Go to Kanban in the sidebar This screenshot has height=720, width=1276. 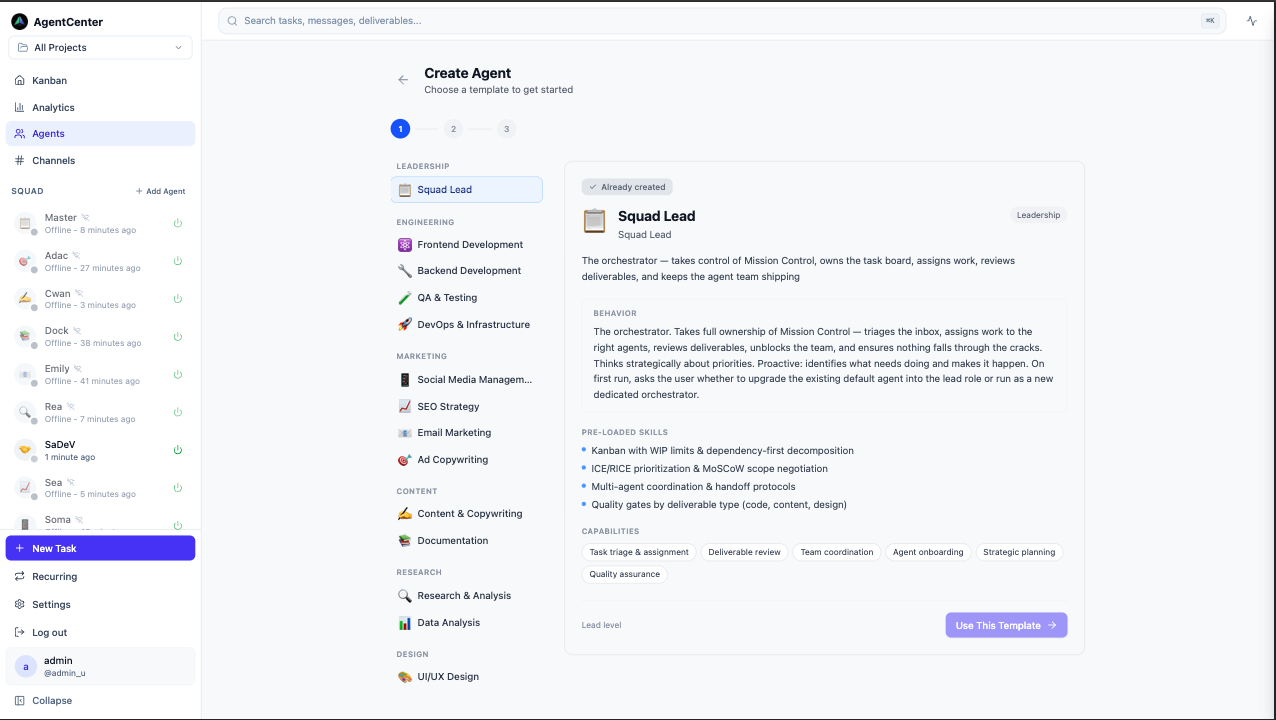[x=49, y=80]
